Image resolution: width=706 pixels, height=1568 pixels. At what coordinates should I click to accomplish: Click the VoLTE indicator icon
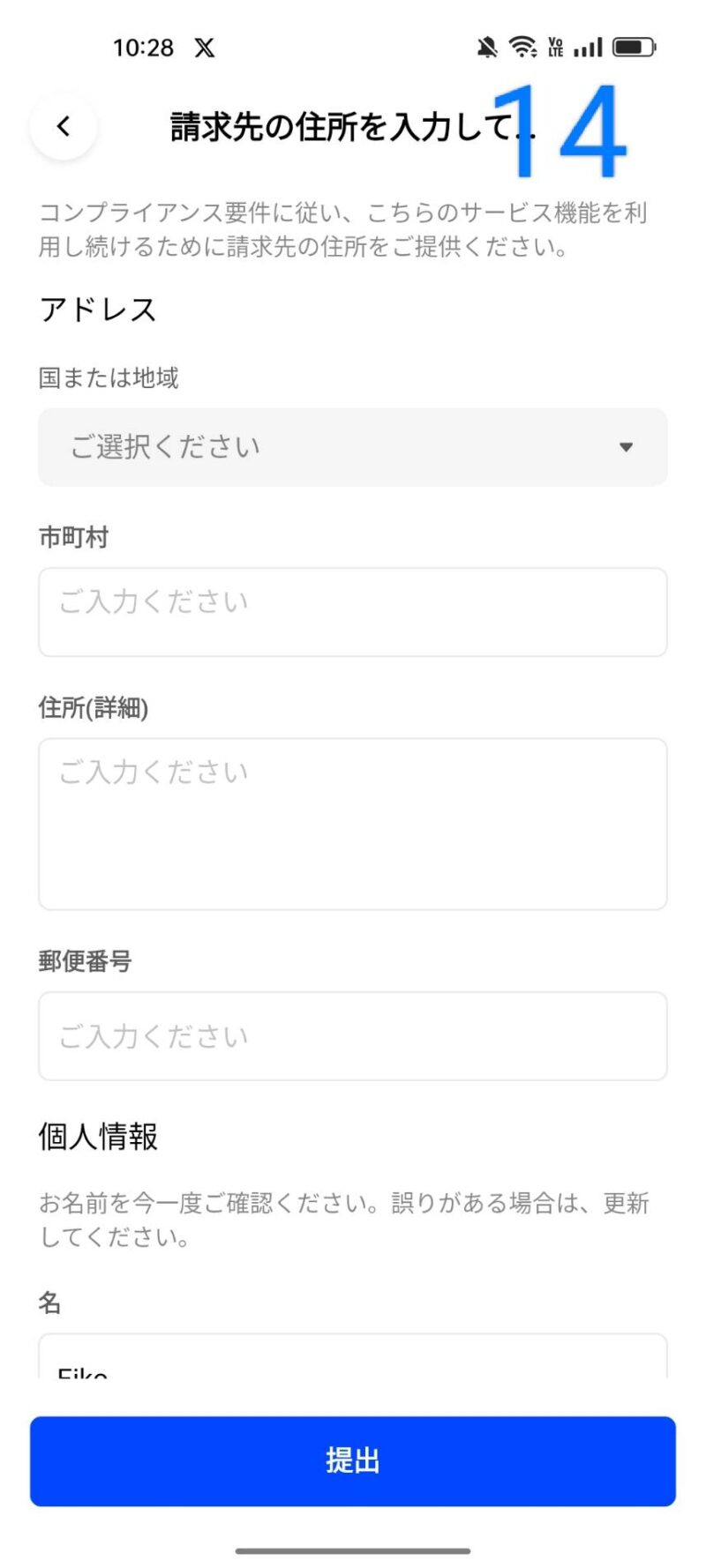click(x=556, y=47)
